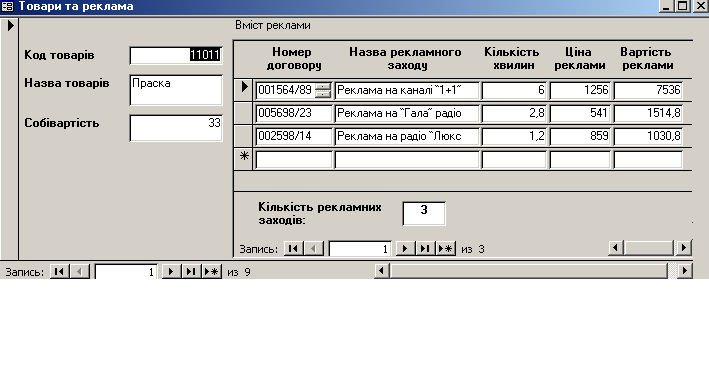Viewport: 709px width, 384px height.
Task: Click subform record number box
Action: (359, 249)
